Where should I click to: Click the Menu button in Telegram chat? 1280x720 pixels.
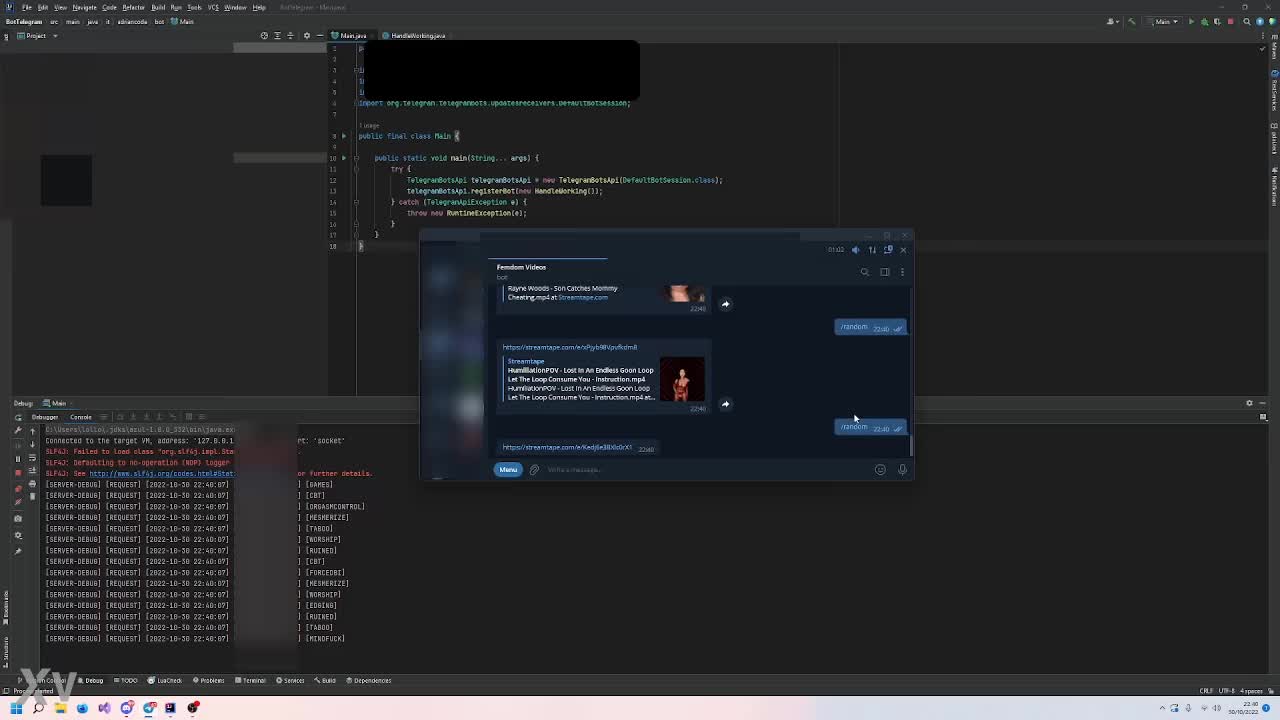point(508,470)
